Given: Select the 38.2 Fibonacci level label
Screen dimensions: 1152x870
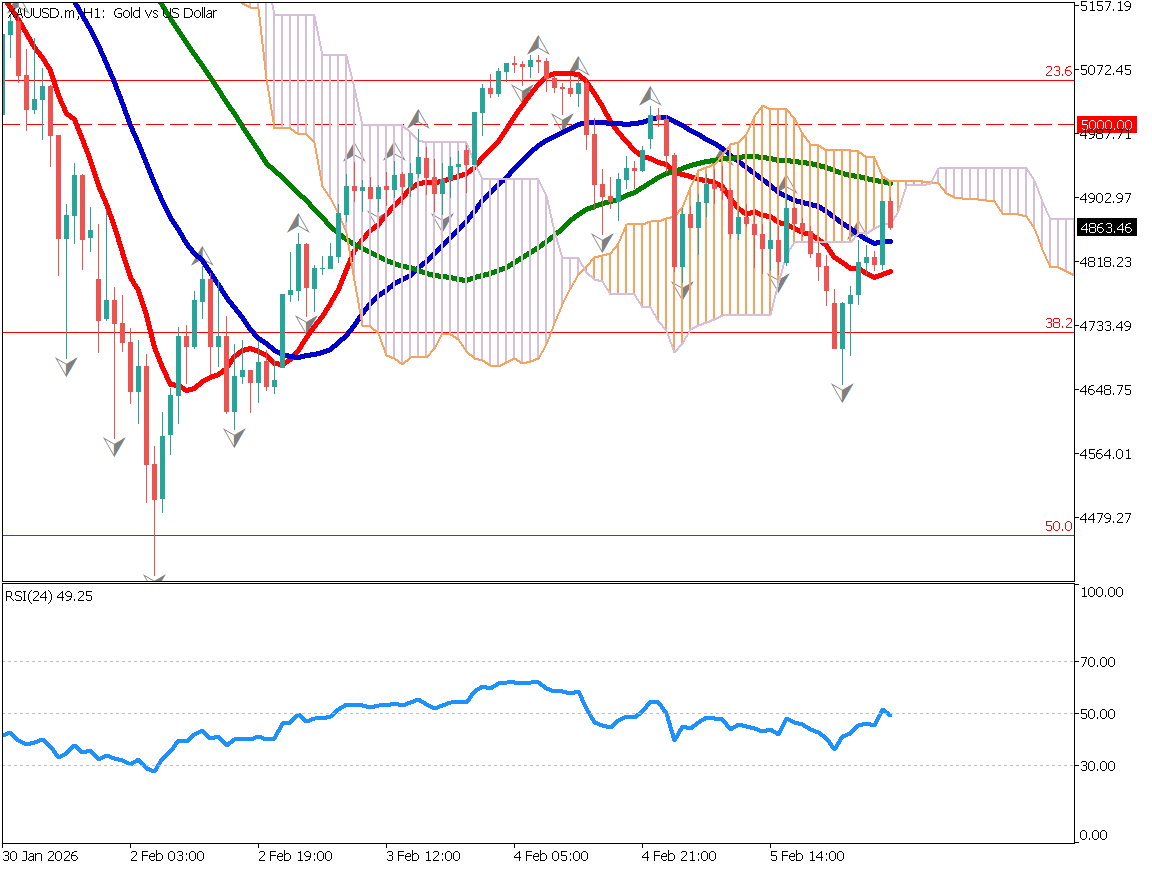Looking at the screenshot, I should 1058,324.
